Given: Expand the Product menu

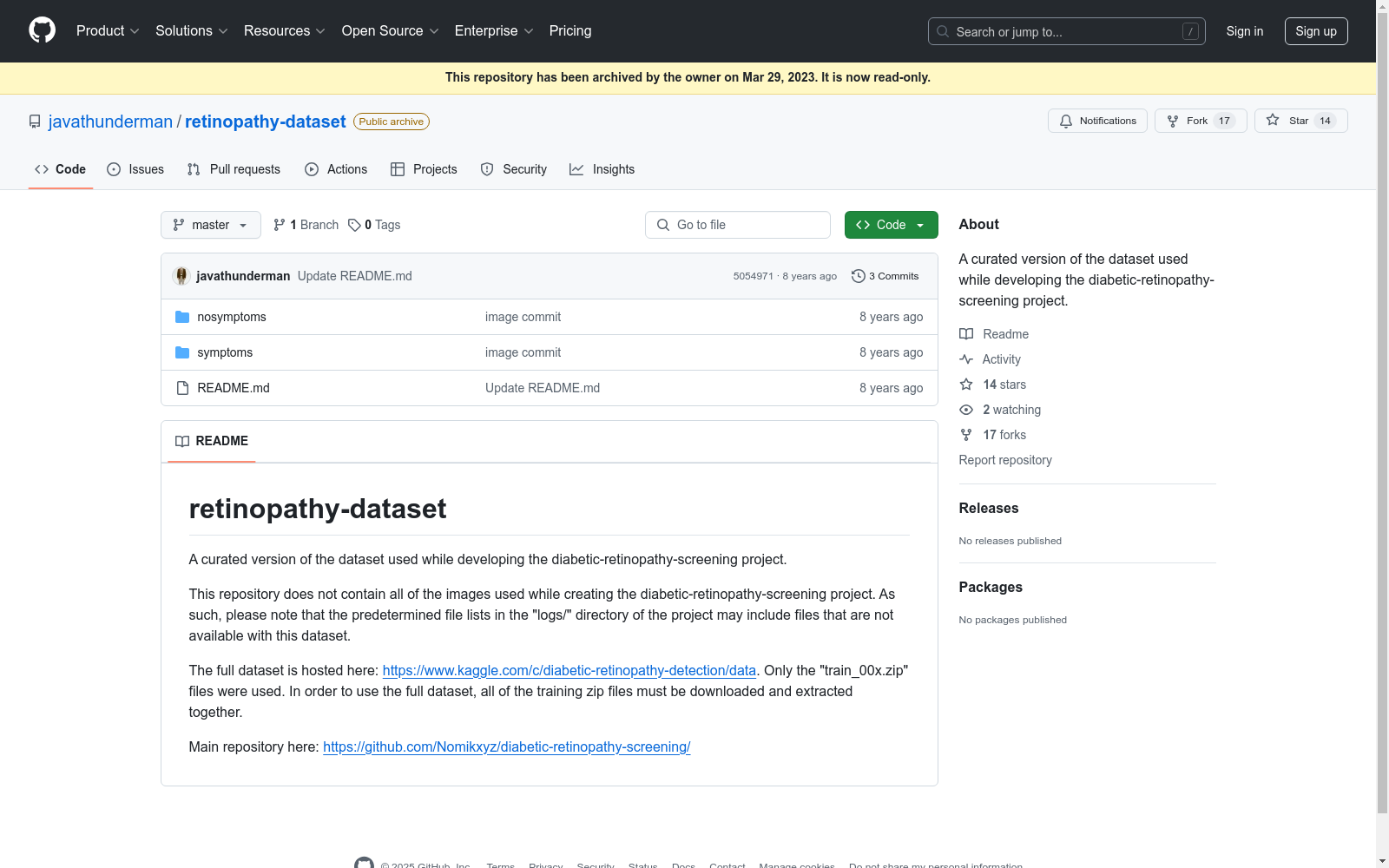Looking at the screenshot, I should coord(108,31).
